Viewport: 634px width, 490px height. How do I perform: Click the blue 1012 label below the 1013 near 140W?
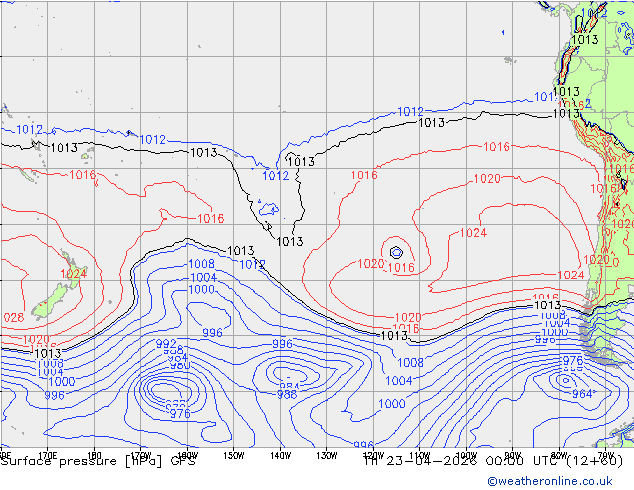[276, 175]
